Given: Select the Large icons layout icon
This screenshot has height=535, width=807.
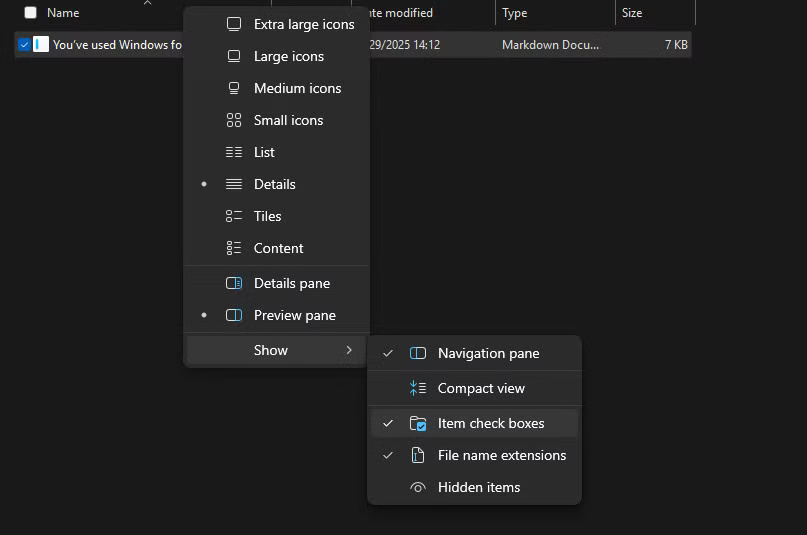Looking at the screenshot, I should (234, 56).
